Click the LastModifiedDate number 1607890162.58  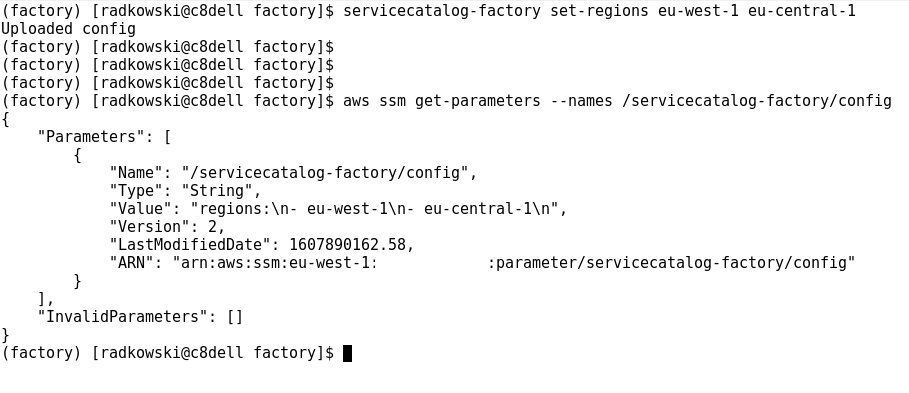pos(347,245)
